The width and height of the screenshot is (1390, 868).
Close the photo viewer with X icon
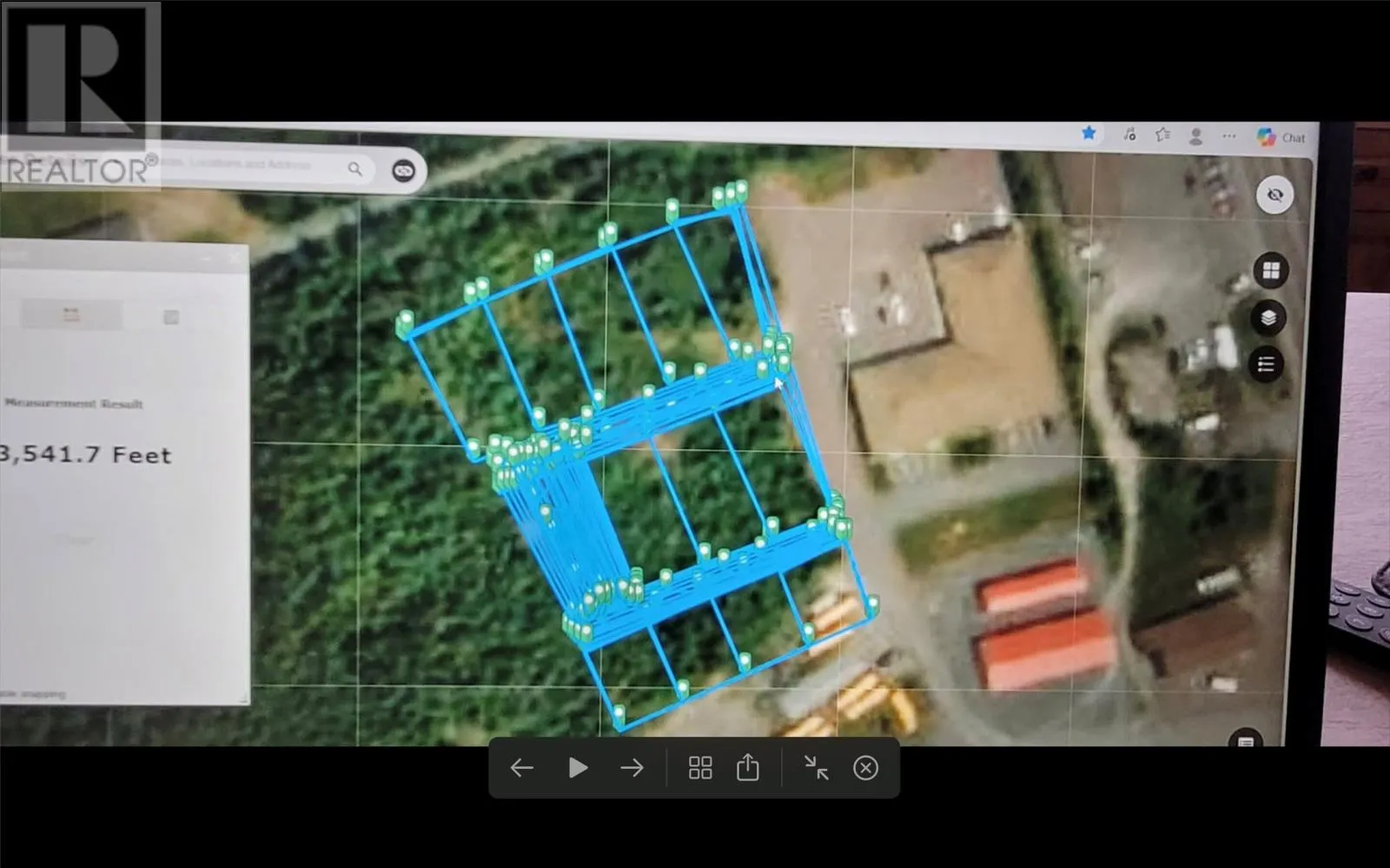coord(865,768)
